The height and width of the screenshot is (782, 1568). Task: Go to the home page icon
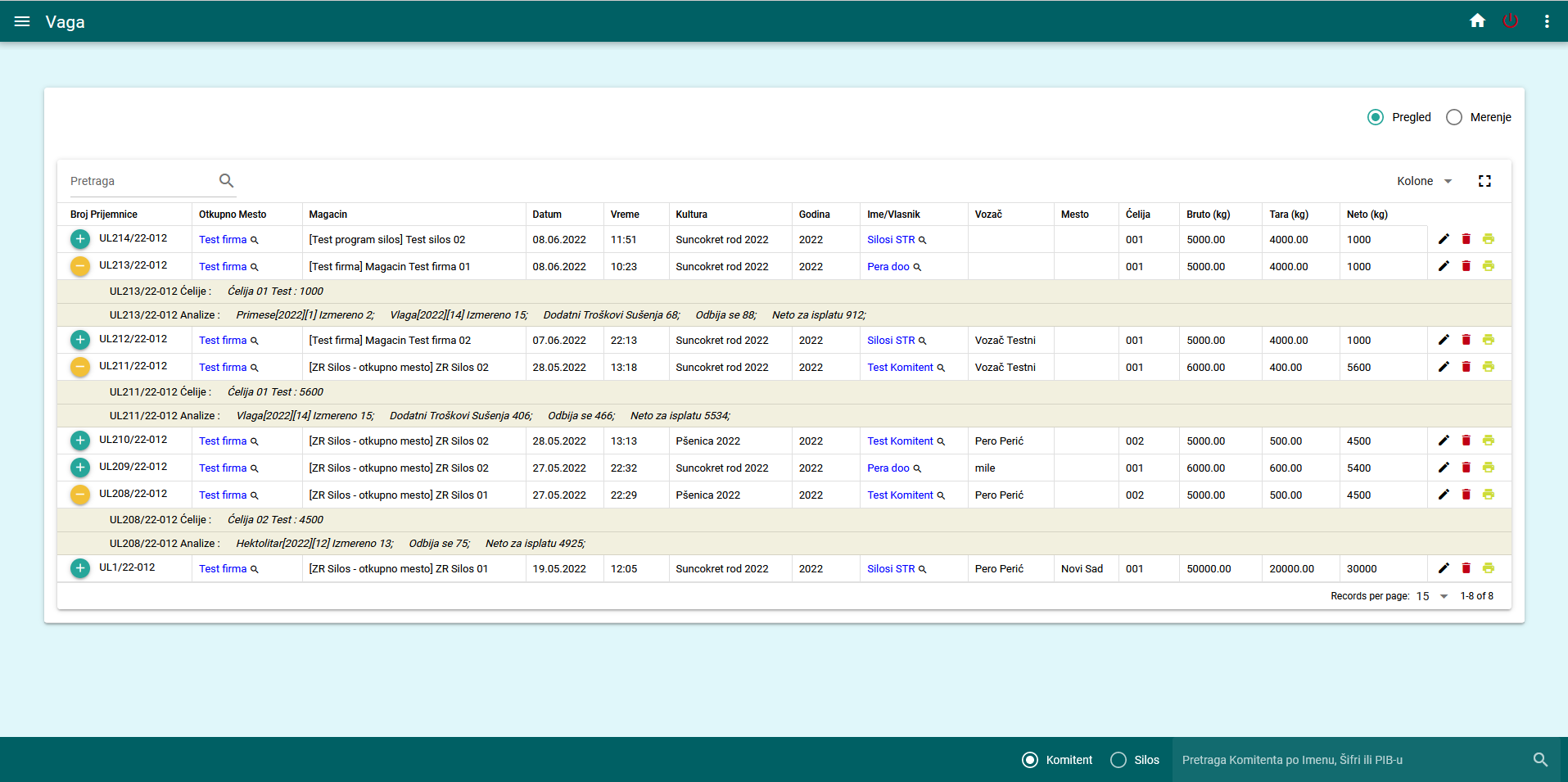pyautogui.click(x=1477, y=21)
